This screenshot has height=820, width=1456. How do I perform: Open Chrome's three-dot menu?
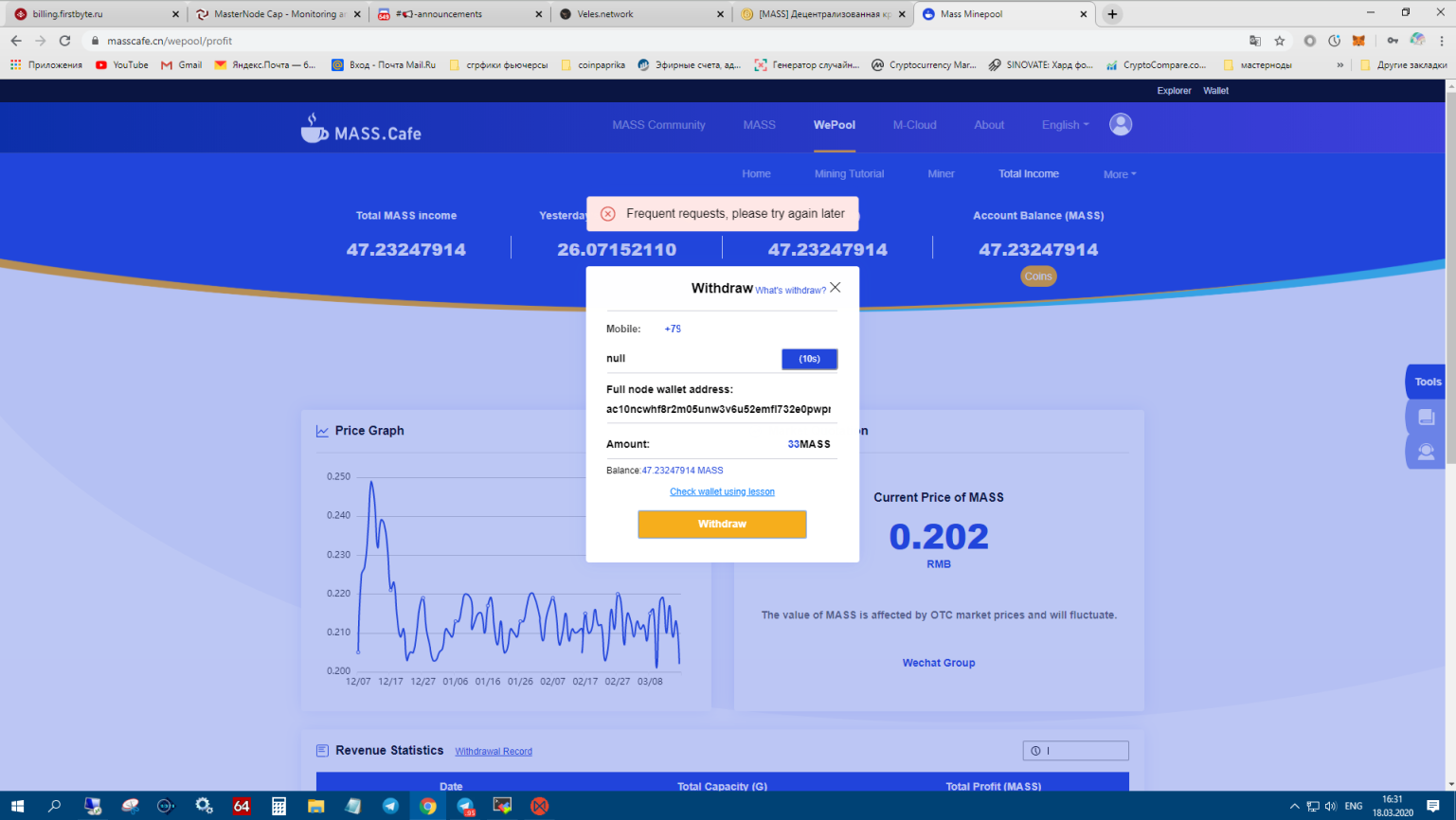click(1442, 41)
